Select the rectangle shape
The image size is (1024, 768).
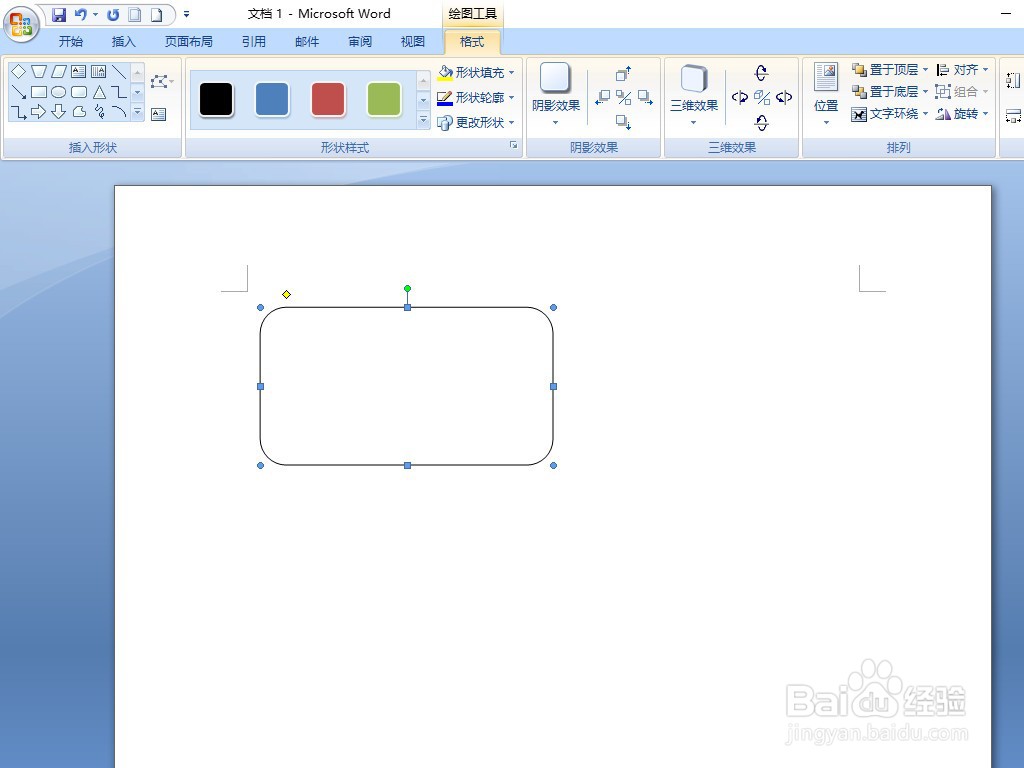click(x=39, y=91)
